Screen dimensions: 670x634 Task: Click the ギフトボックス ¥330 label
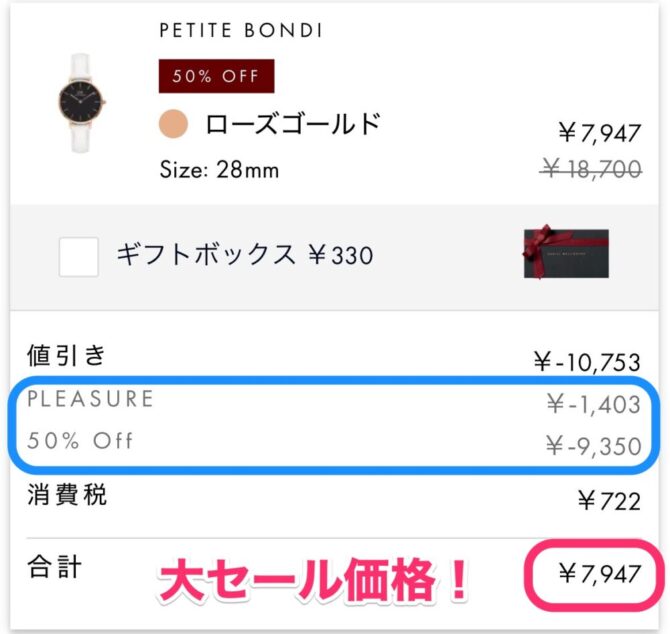point(245,255)
